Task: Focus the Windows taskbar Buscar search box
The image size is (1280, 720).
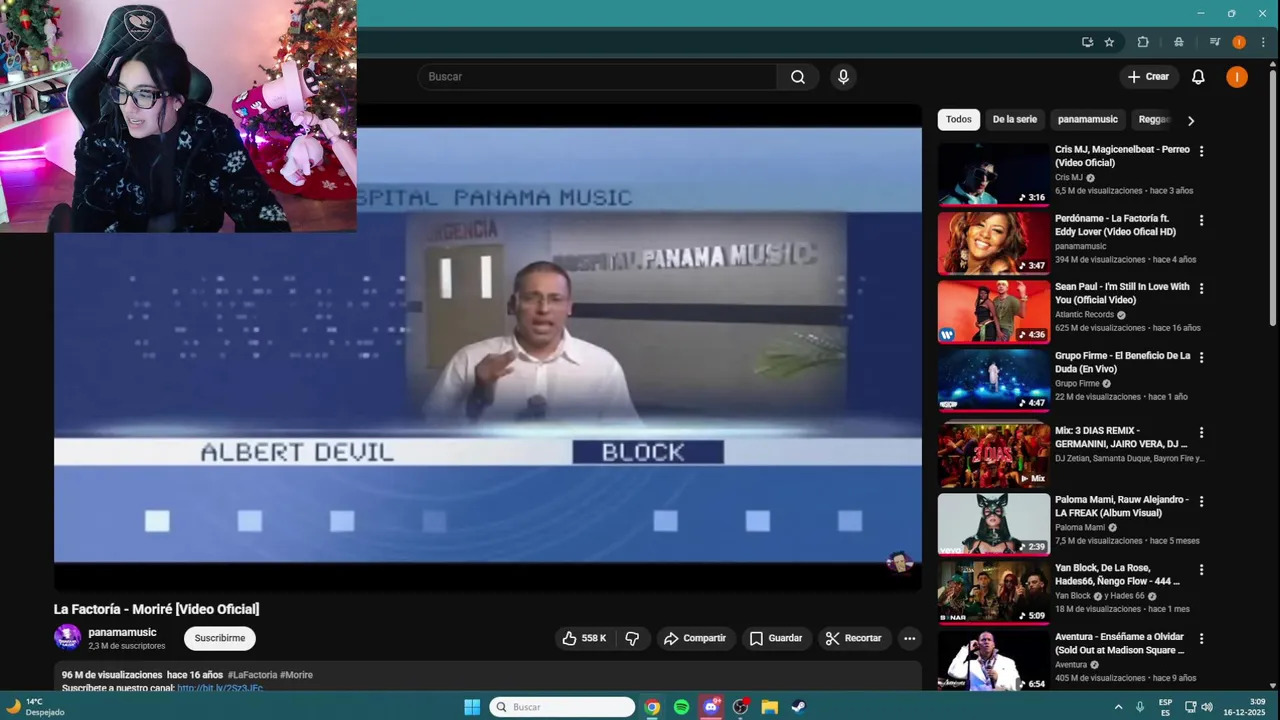Action: (x=562, y=707)
